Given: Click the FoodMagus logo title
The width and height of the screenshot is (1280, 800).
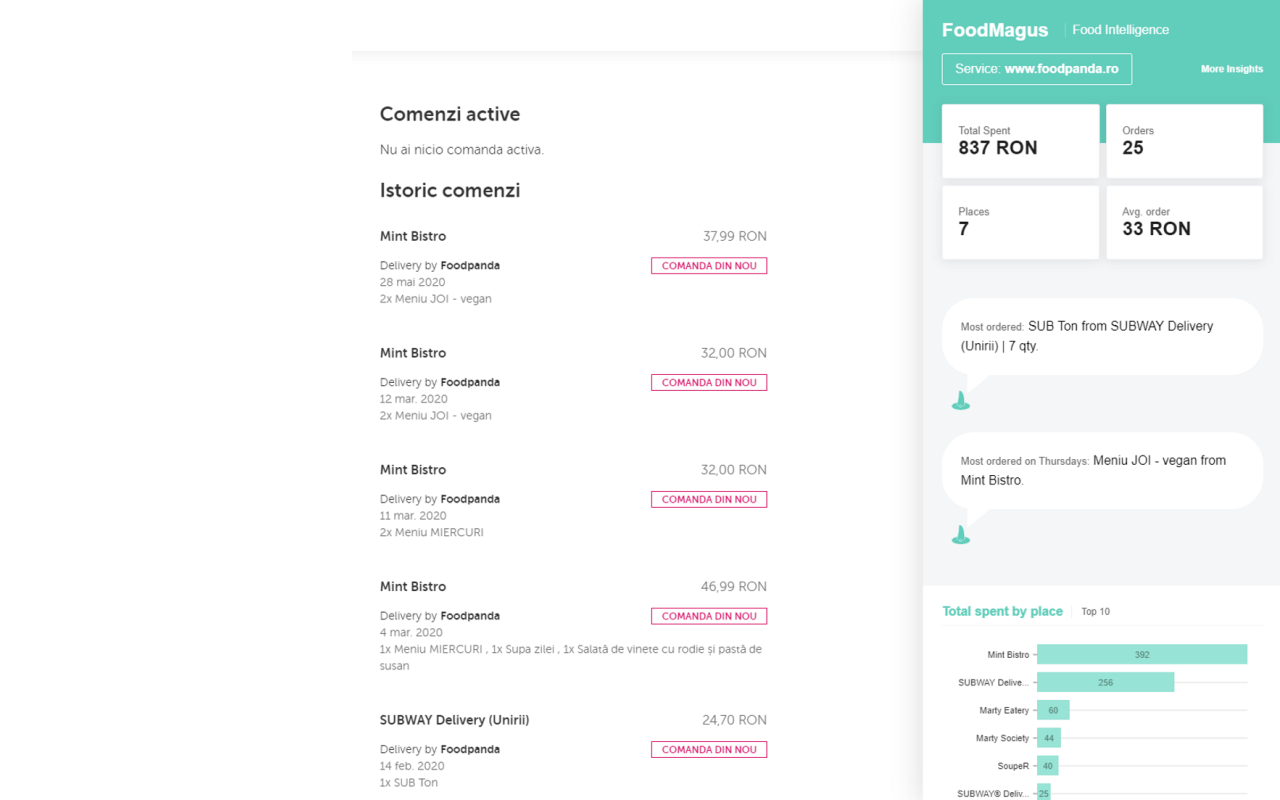Looking at the screenshot, I should tap(995, 30).
